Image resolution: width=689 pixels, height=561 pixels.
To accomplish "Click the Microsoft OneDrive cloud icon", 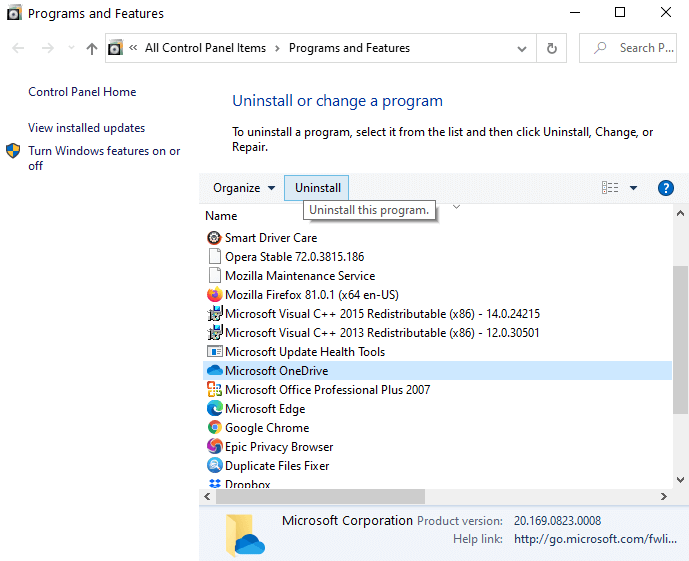I will (214, 370).
